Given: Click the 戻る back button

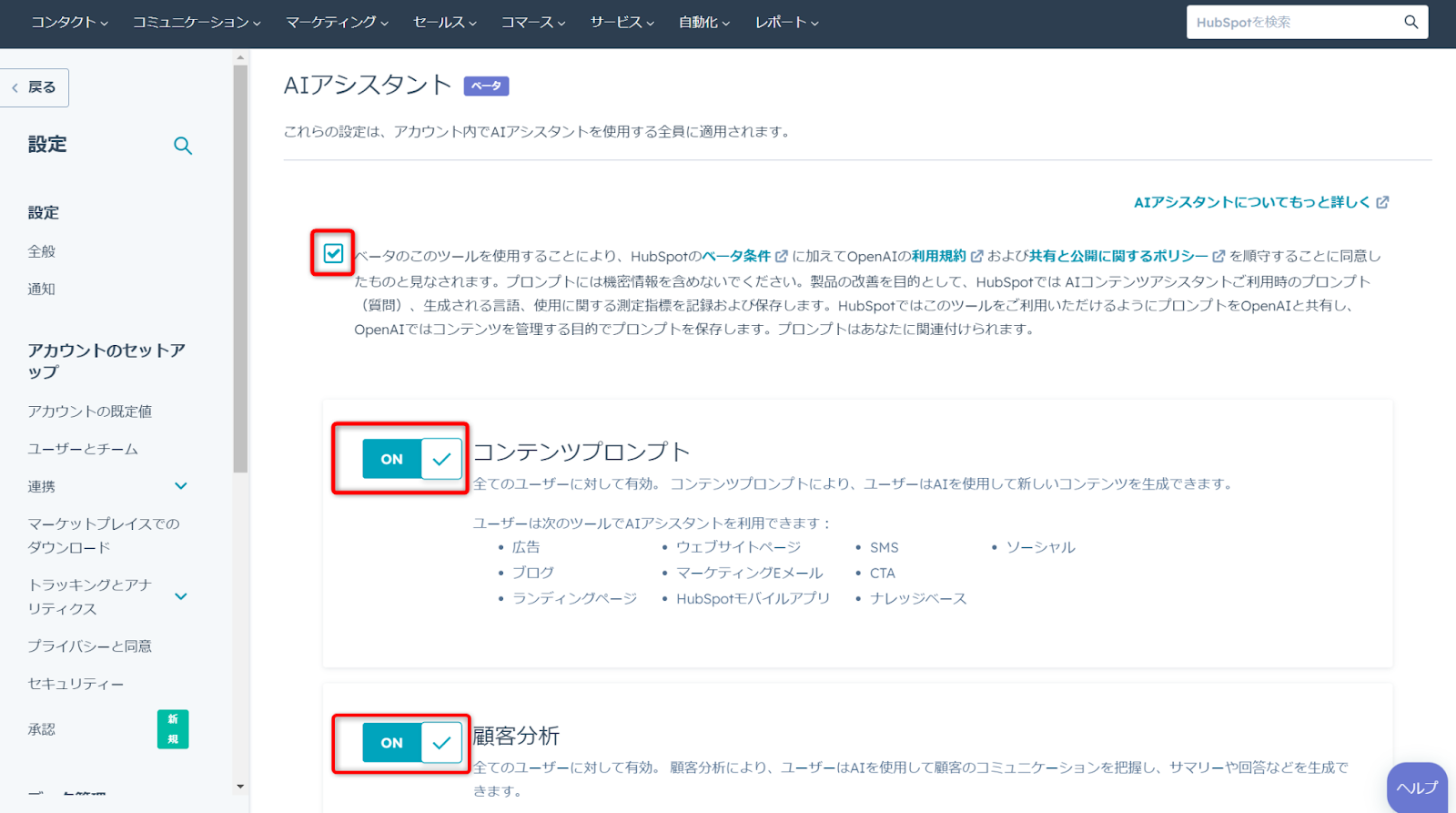Looking at the screenshot, I should [x=34, y=87].
